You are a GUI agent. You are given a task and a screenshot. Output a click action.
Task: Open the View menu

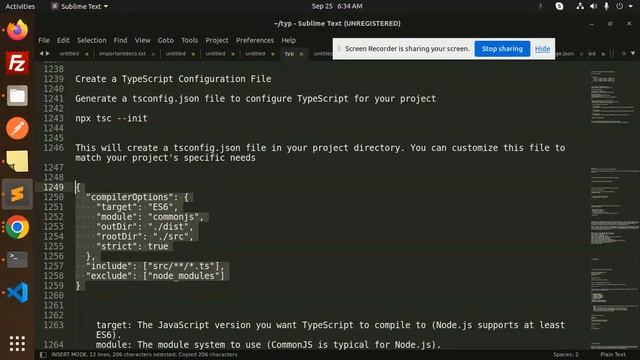[142, 40]
